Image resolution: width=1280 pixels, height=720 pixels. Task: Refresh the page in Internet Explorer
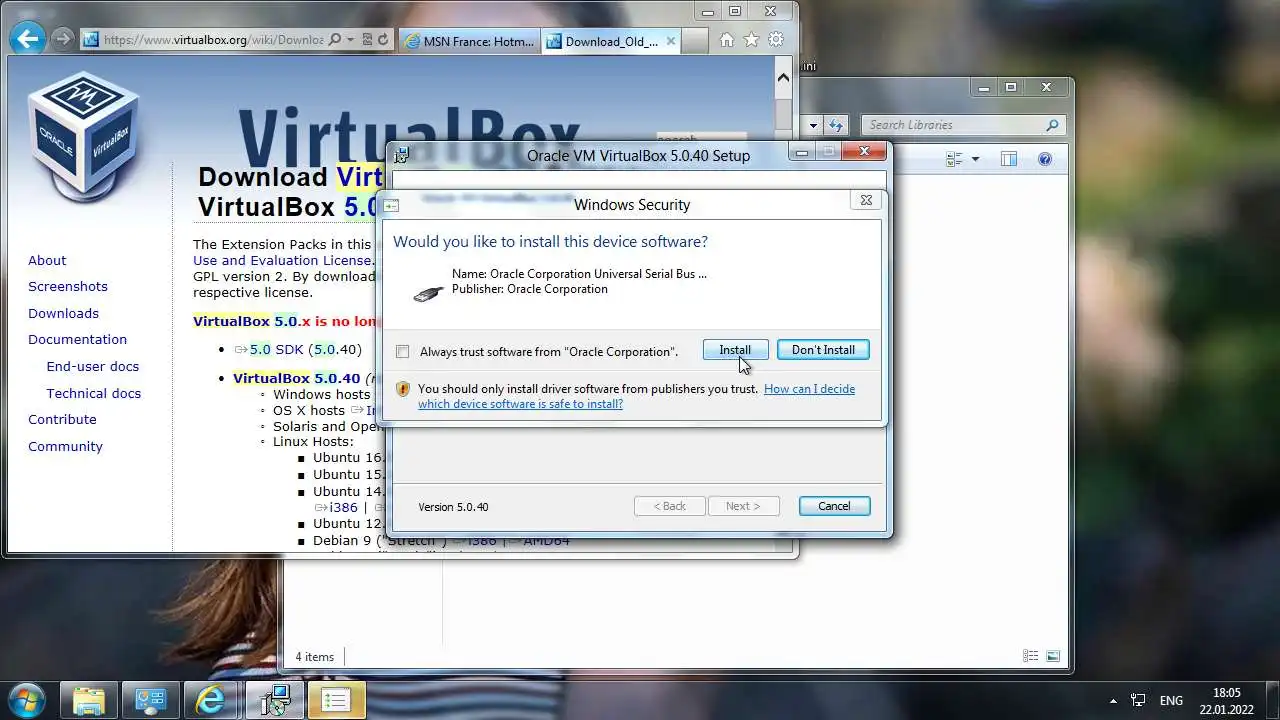point(383,40)
